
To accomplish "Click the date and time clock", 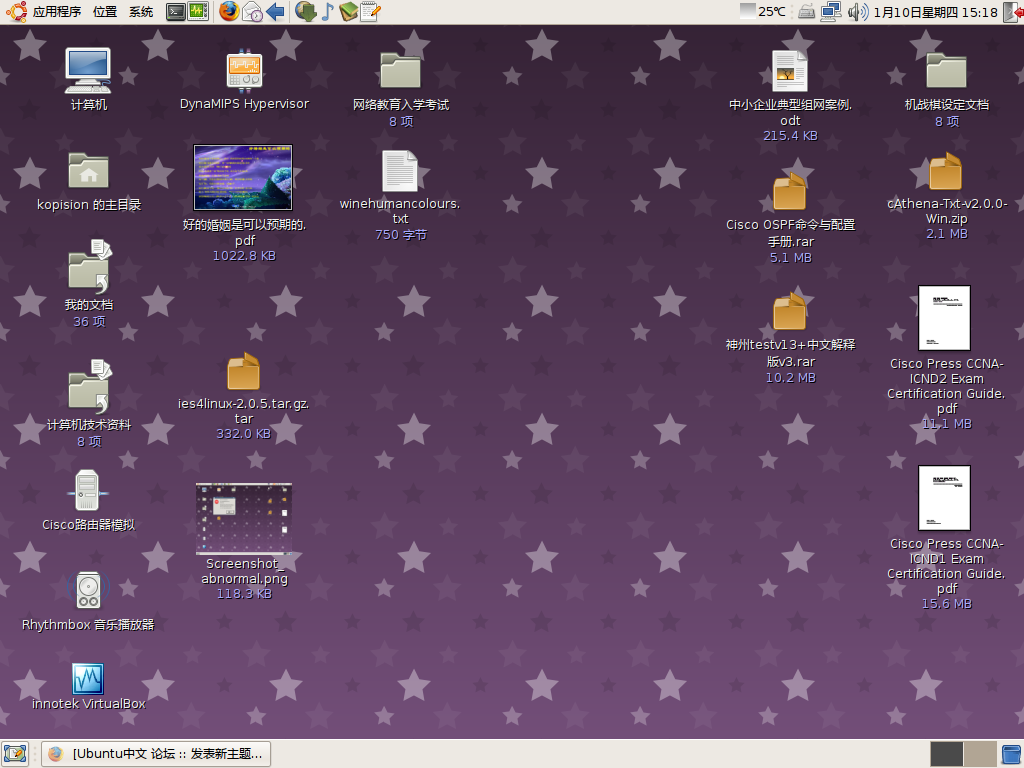I will tap(935, 12).
